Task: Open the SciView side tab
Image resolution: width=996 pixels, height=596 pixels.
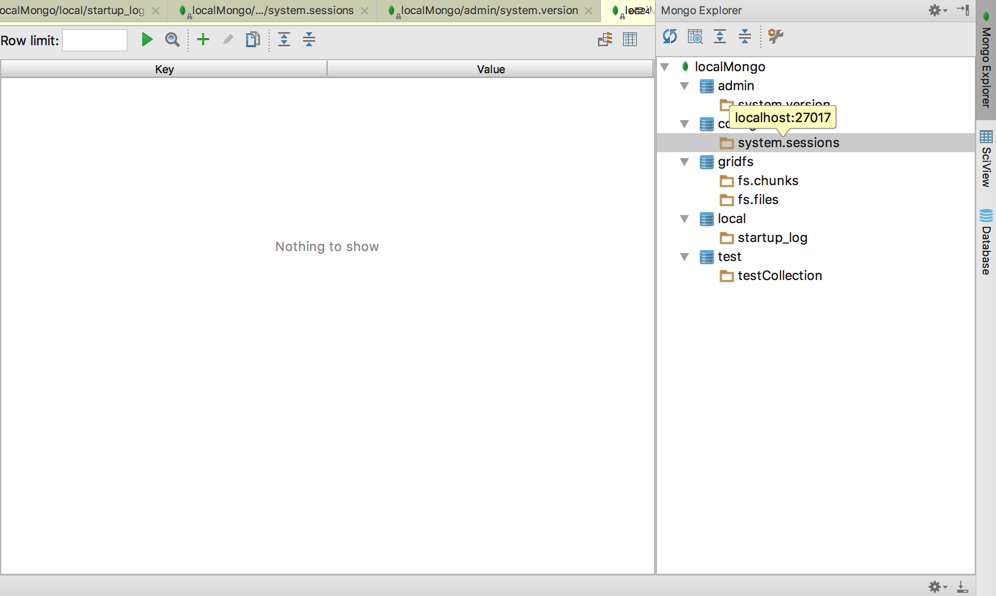Action: (986, 158)
